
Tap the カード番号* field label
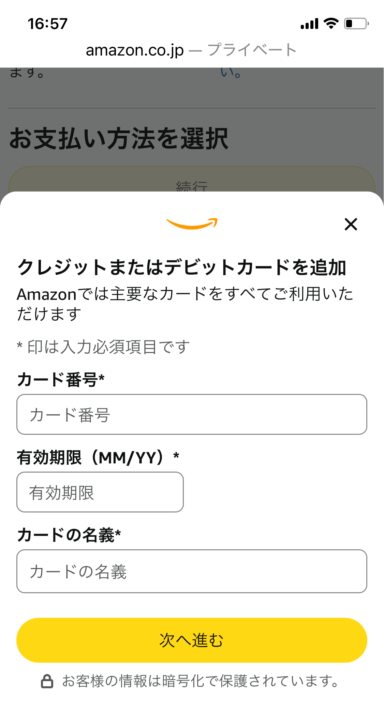point(61,380)
